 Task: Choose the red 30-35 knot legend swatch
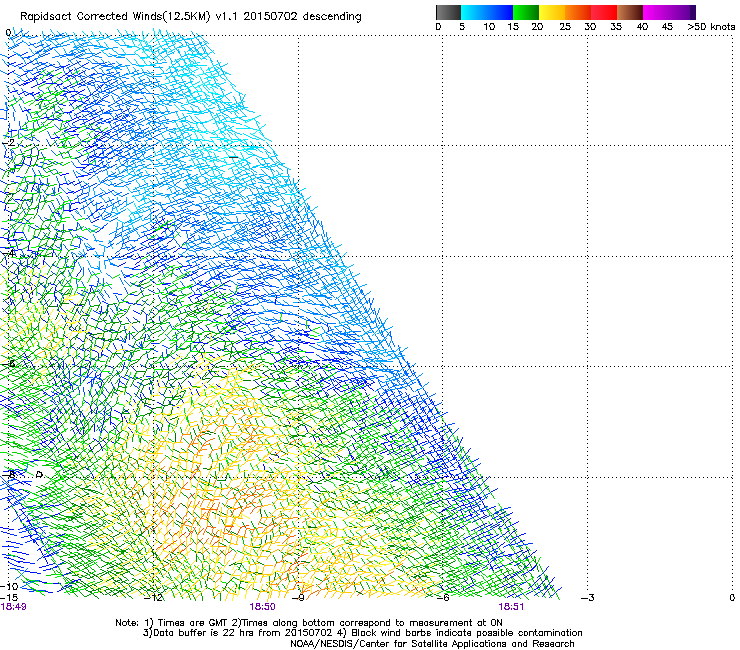coord(604,12)
